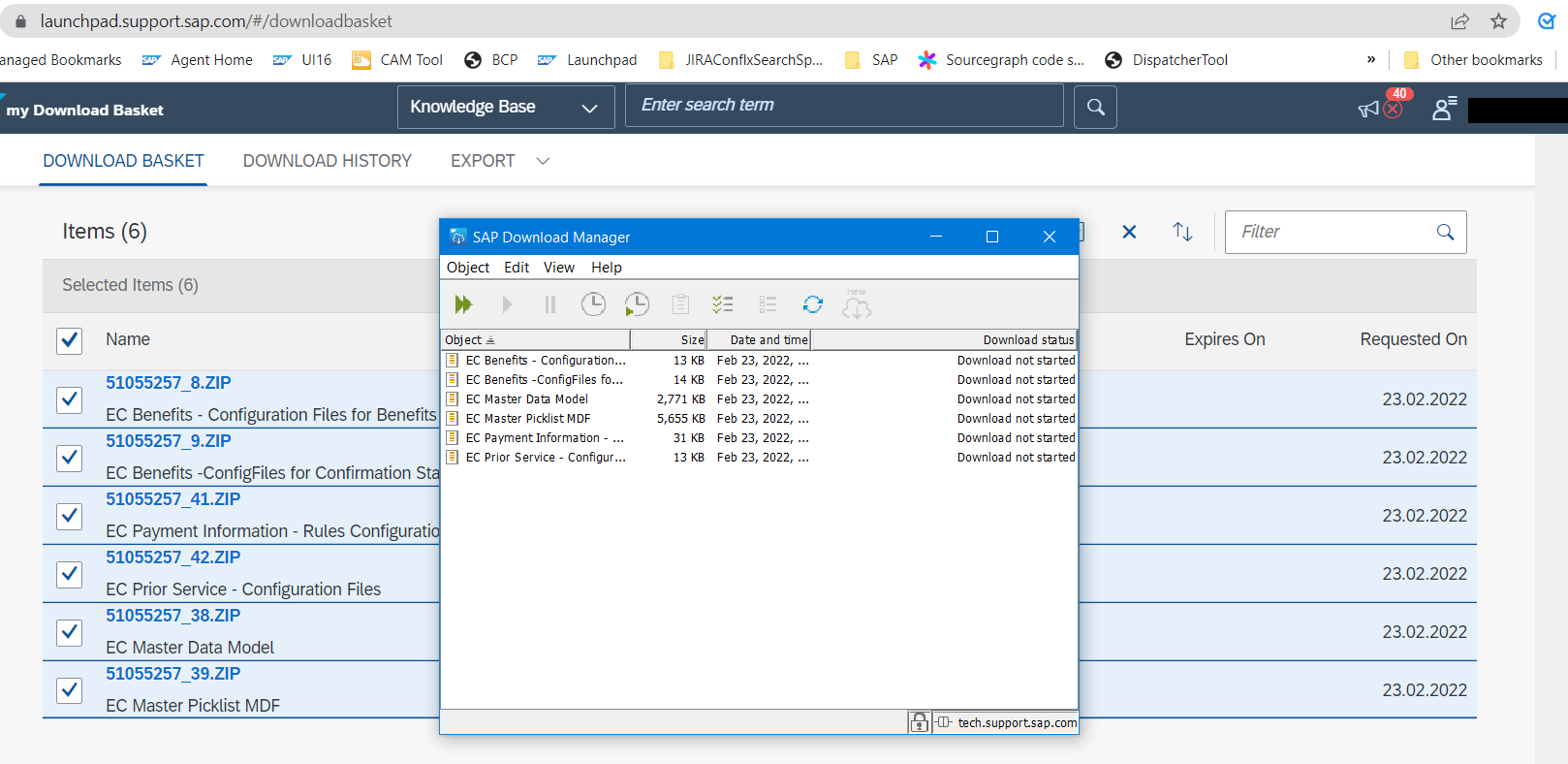Viewport: 1568px width, 764px height.
Task: Click the sort arrows icon in basket toolbar
Action: point(1182,232)
